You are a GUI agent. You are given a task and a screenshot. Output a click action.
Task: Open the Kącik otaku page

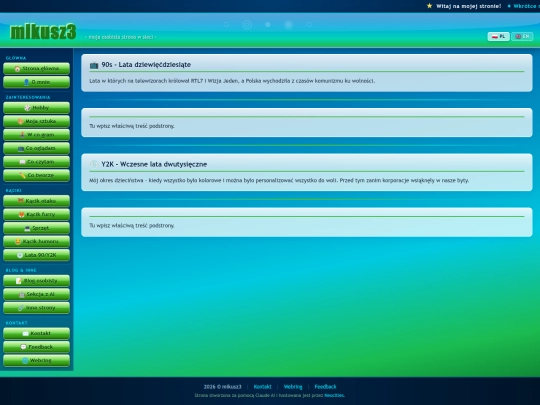pos(36,201)
